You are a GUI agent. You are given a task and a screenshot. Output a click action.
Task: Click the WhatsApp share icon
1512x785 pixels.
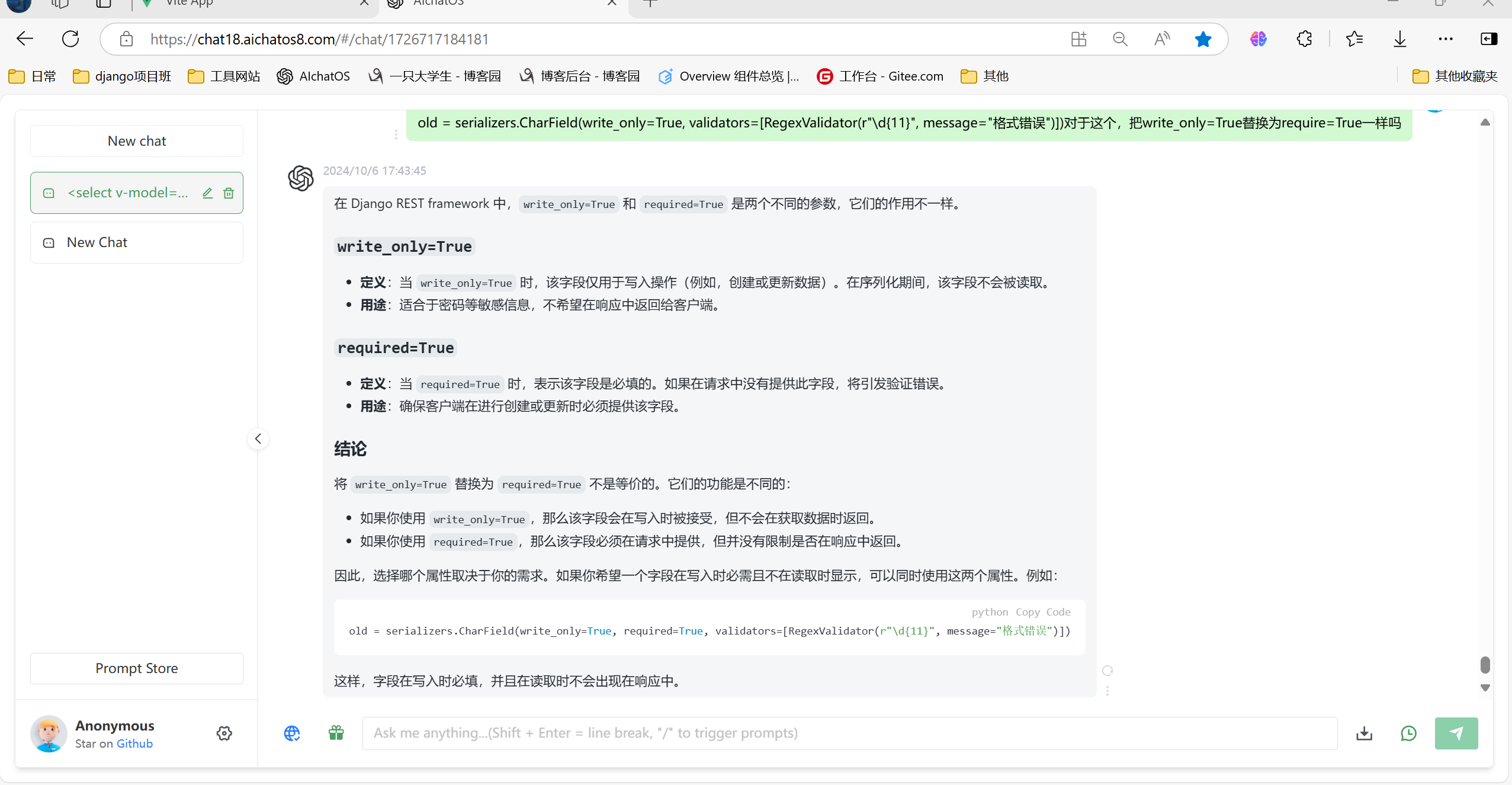tap(1409, 733)
